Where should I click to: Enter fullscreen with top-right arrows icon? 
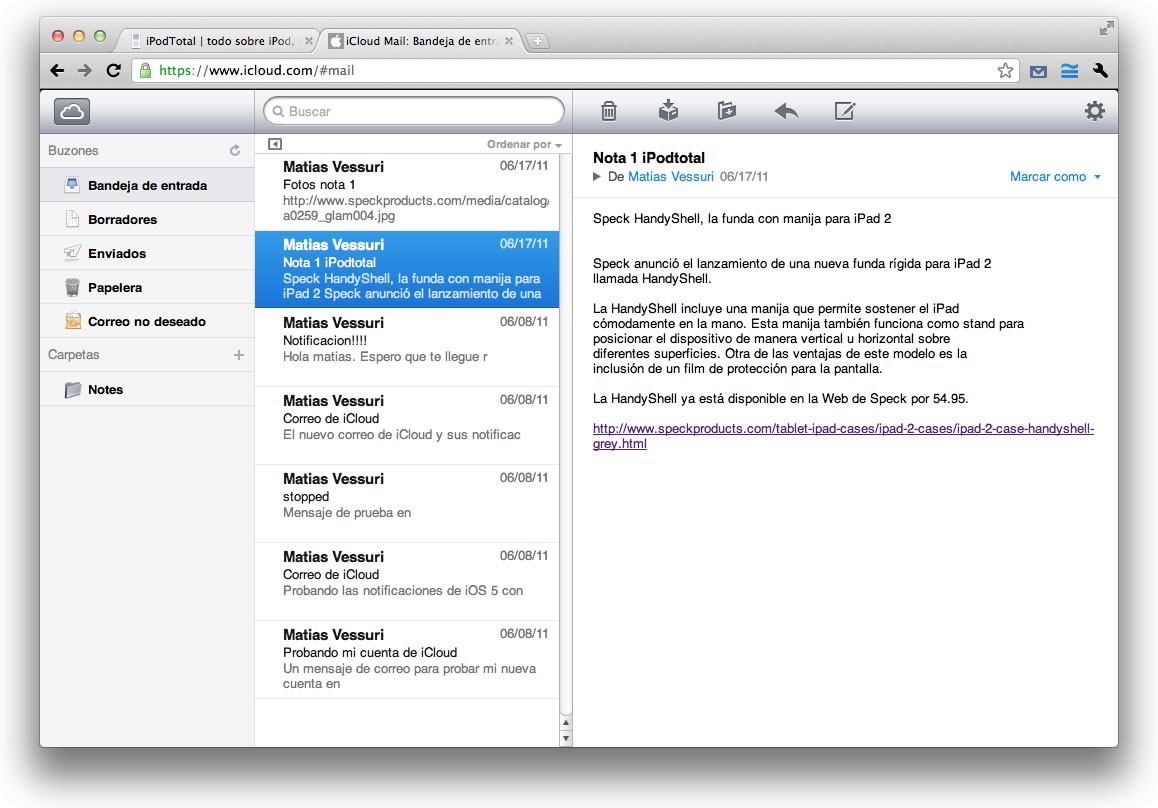click(x=1106, y=28)
